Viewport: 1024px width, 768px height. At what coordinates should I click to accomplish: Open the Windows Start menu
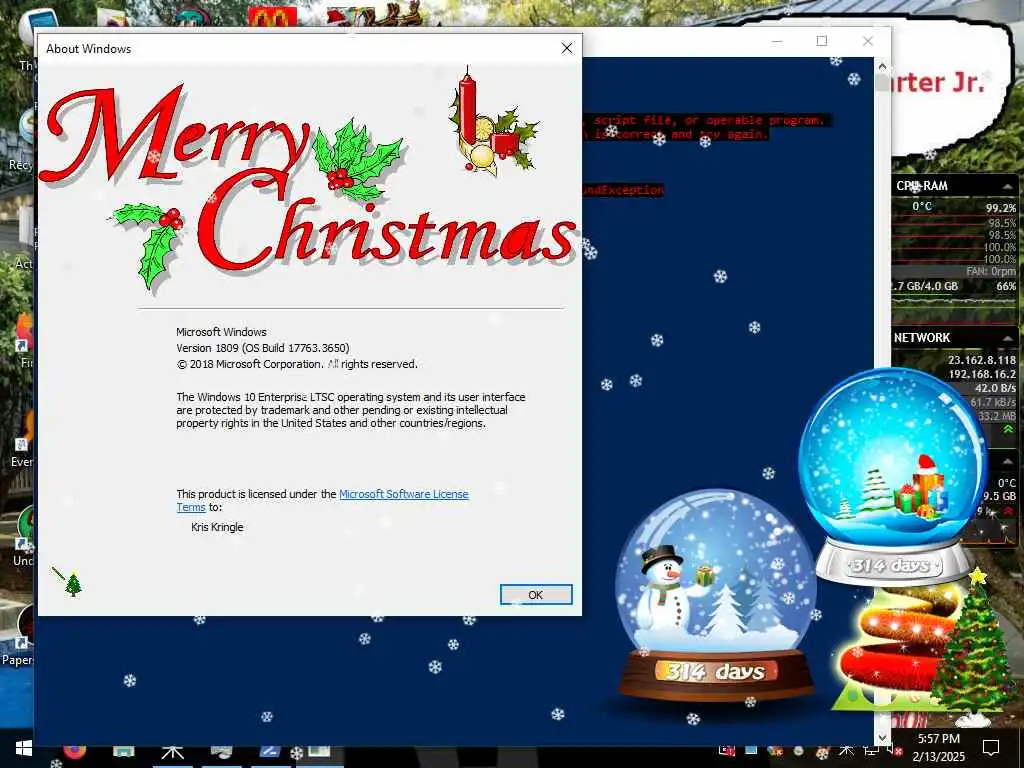tap(24, 749)
